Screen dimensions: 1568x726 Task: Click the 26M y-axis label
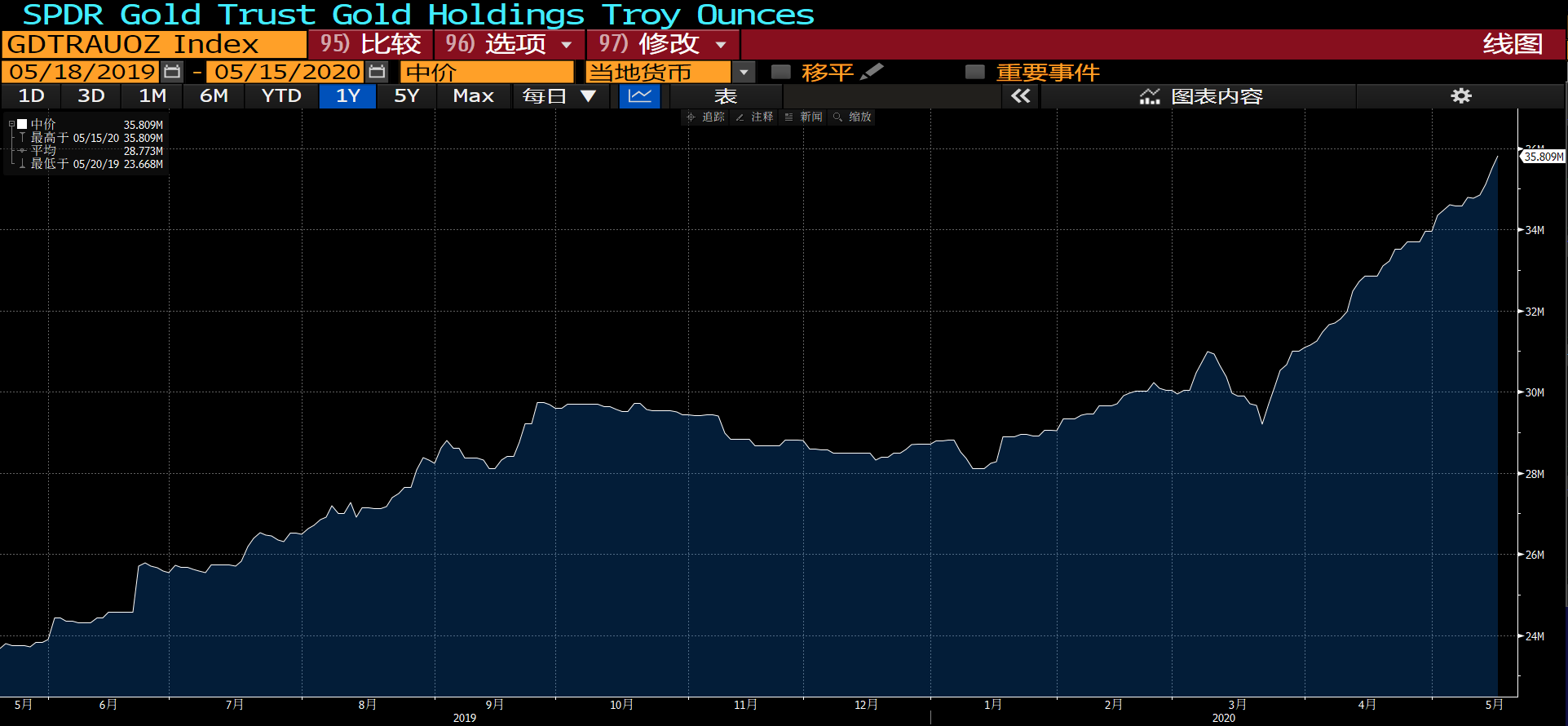[1535, 555]
